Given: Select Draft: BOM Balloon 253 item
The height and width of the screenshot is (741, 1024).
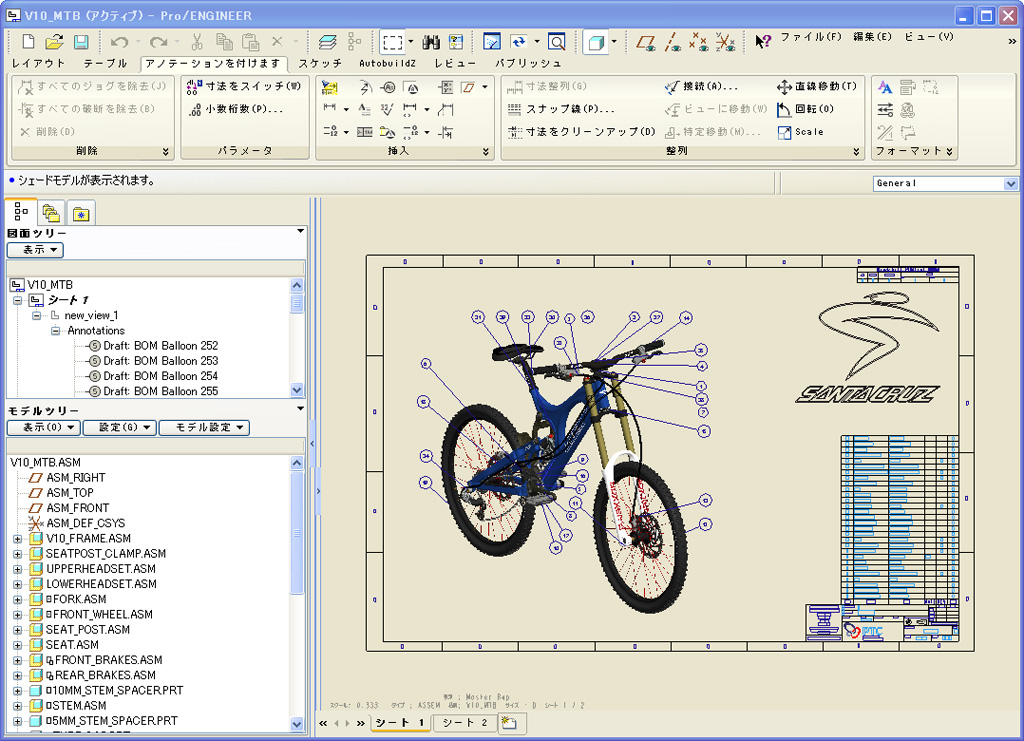Looking at the screenshot, I should tap(160, 361).
